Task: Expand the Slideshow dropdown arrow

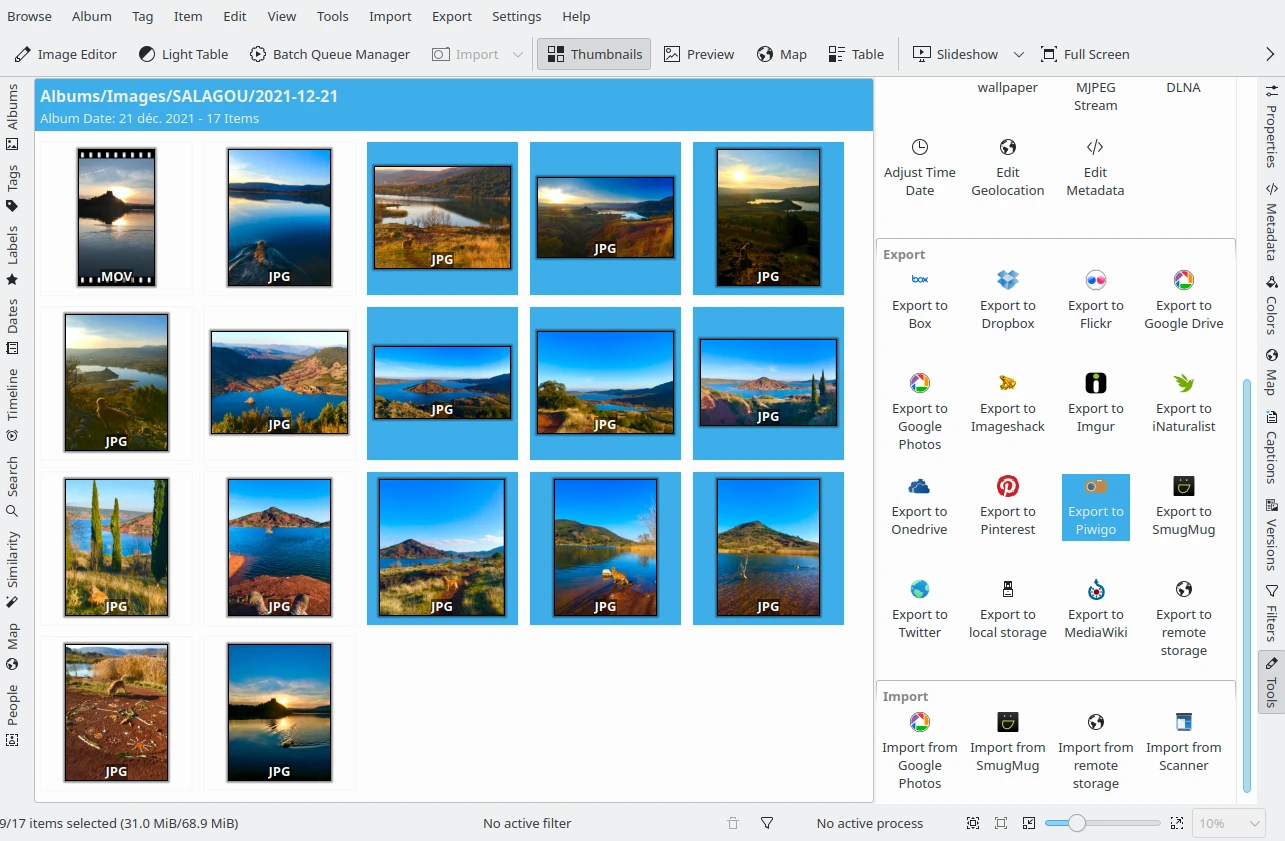Action: 1019,54
